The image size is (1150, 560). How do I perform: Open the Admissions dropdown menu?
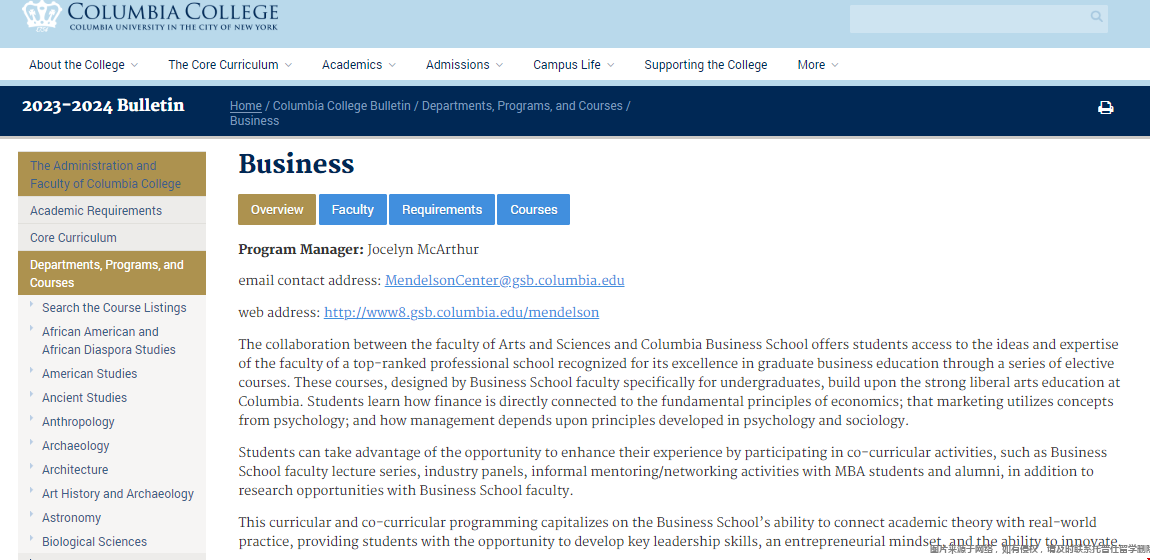(464, 65)
